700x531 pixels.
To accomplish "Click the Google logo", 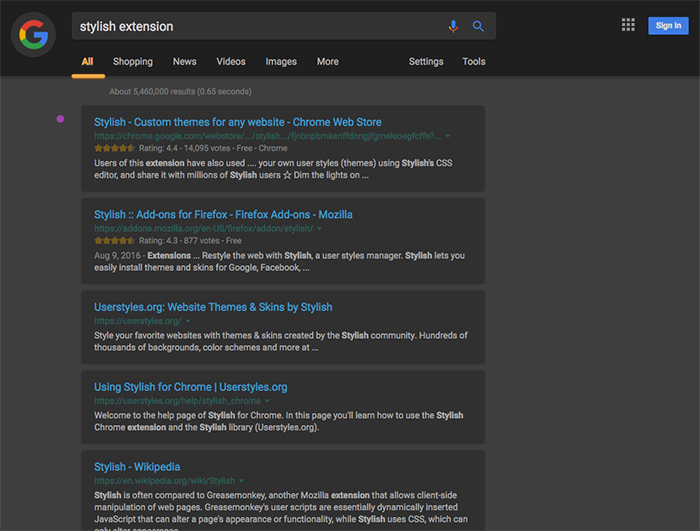I will [33, 34].
